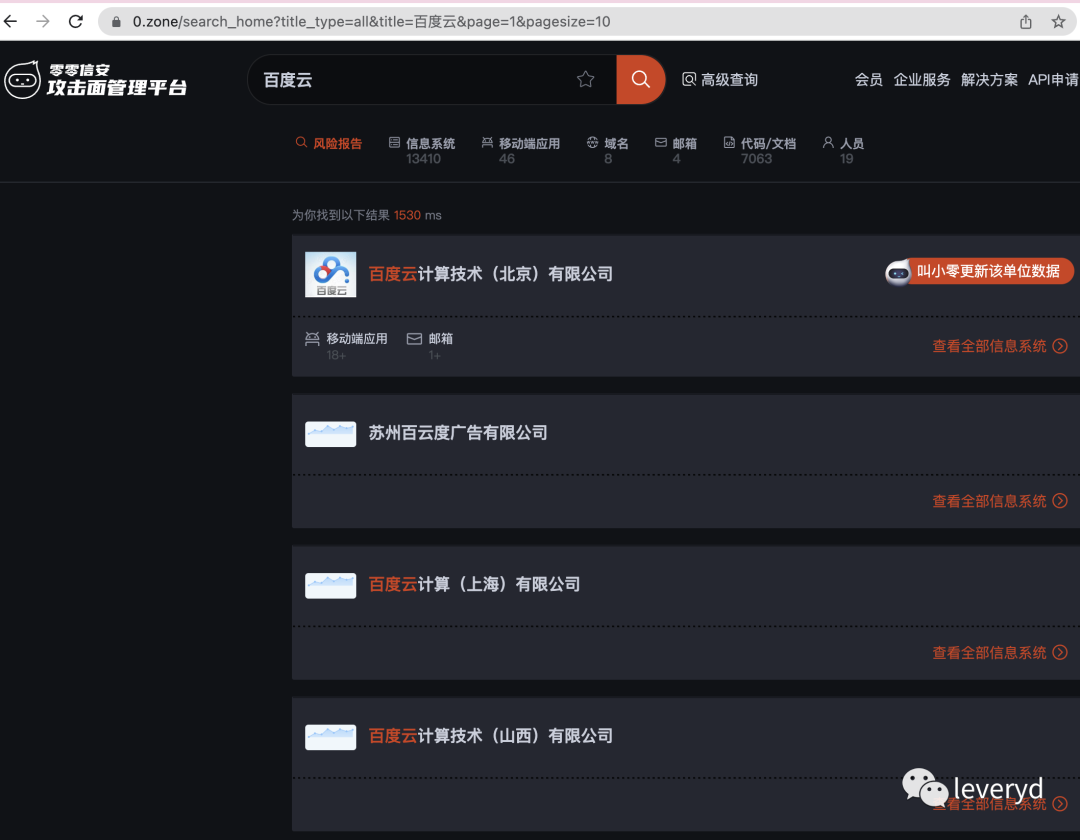Open 高级查询 advanced search

click(x=720, y=80)
